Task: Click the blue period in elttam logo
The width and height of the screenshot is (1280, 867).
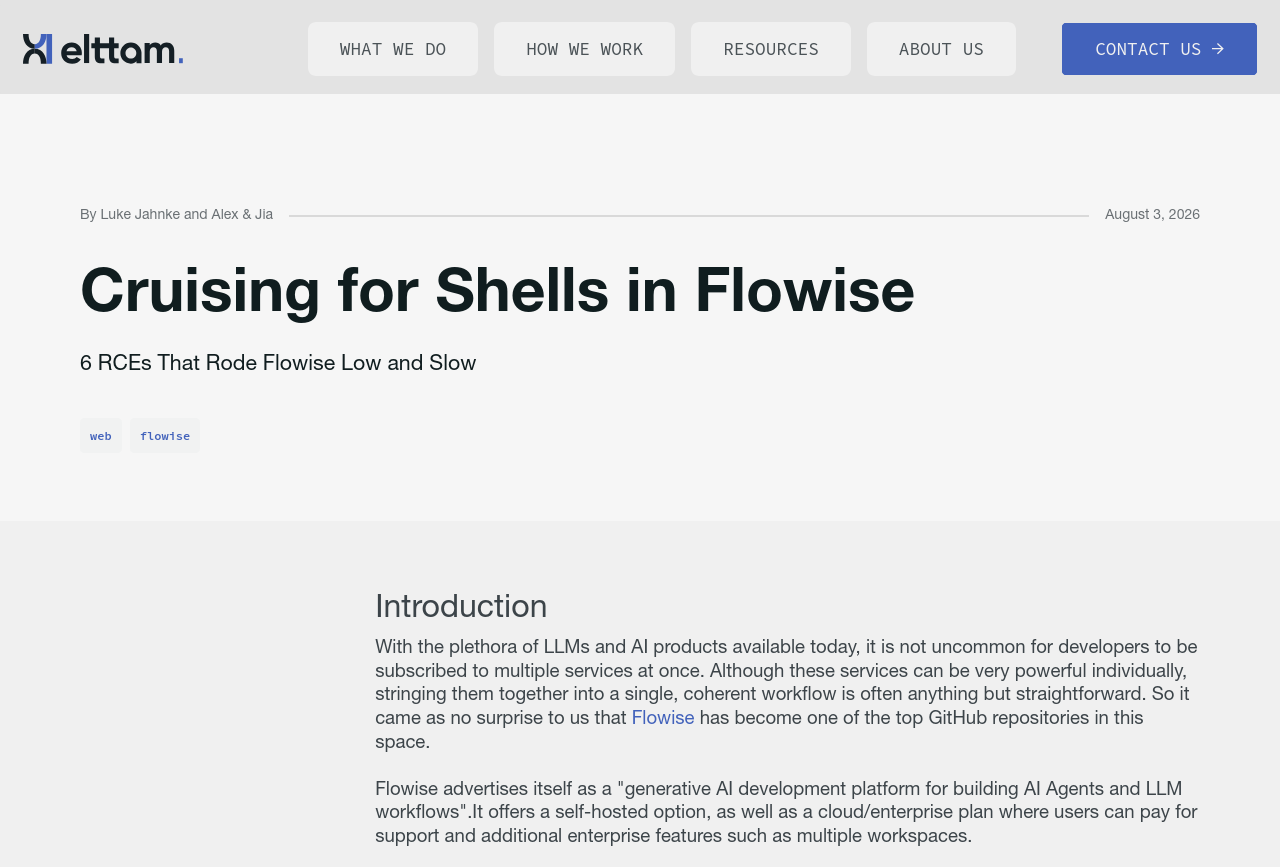Action: 181,61
